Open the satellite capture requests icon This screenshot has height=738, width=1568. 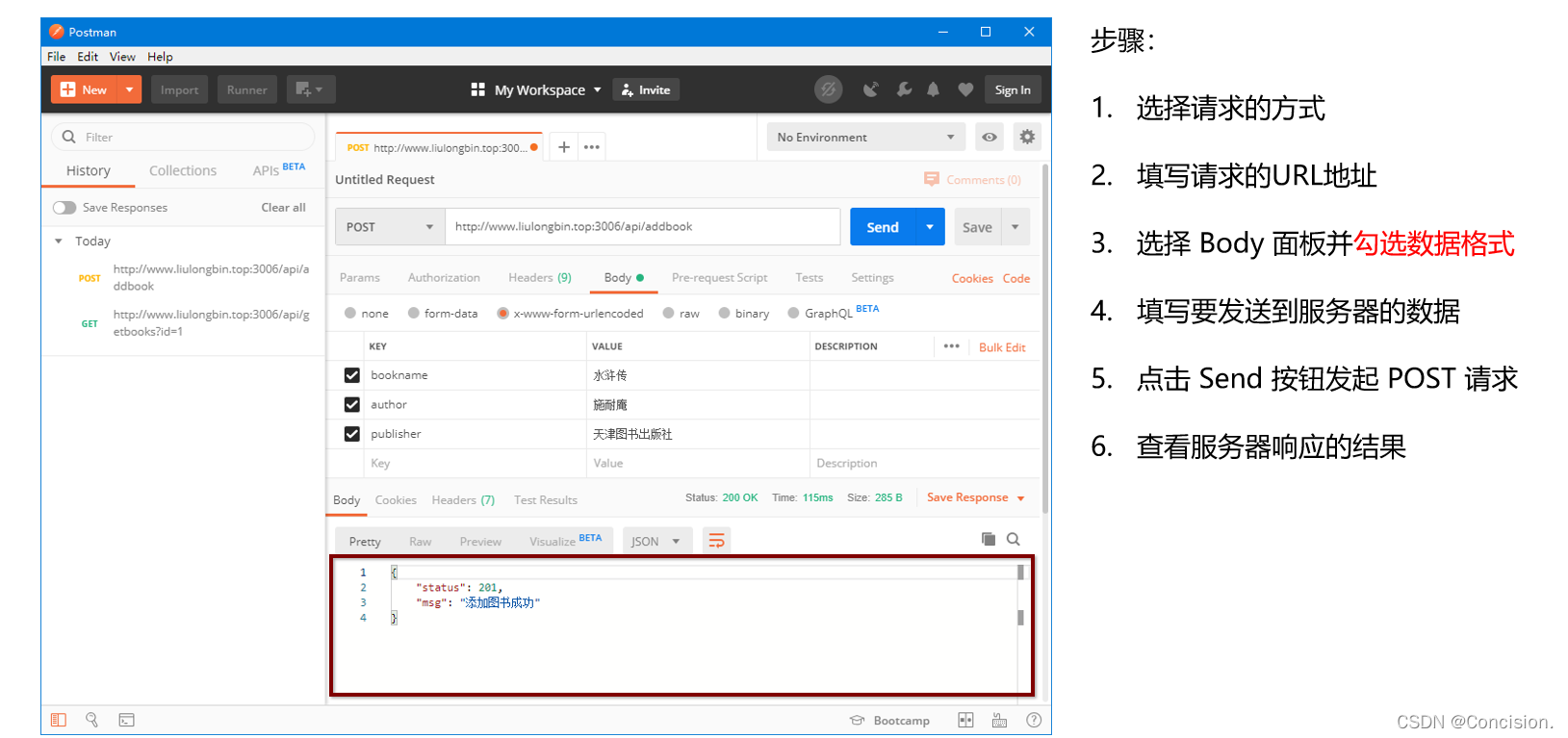[870, 89]
